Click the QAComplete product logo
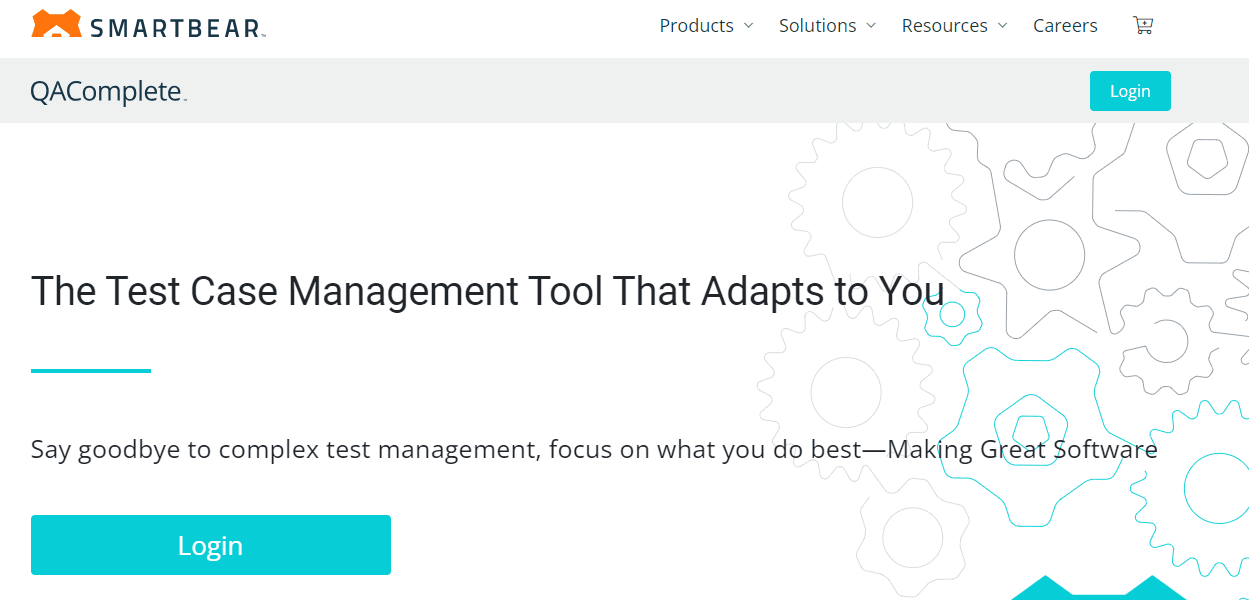 click(x=108, y=92)
